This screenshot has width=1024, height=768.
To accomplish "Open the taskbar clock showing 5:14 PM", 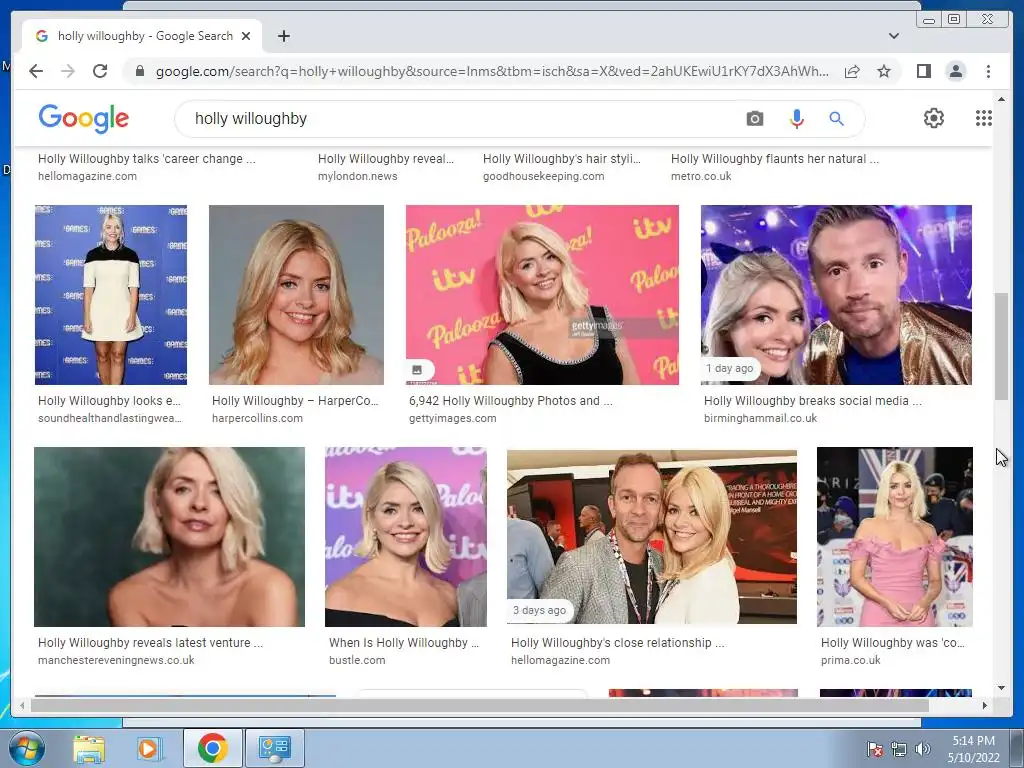I will tap(973, 749).
